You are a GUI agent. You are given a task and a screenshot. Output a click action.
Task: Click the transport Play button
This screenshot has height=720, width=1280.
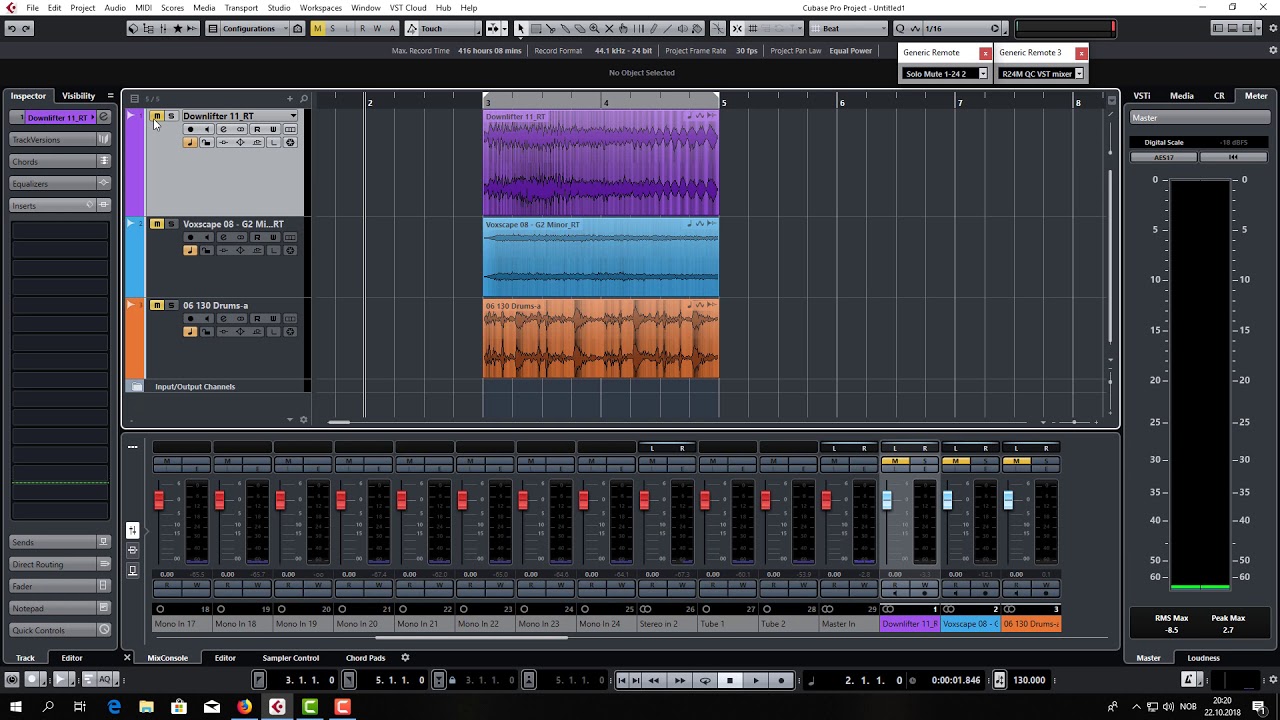pos(755,680)
